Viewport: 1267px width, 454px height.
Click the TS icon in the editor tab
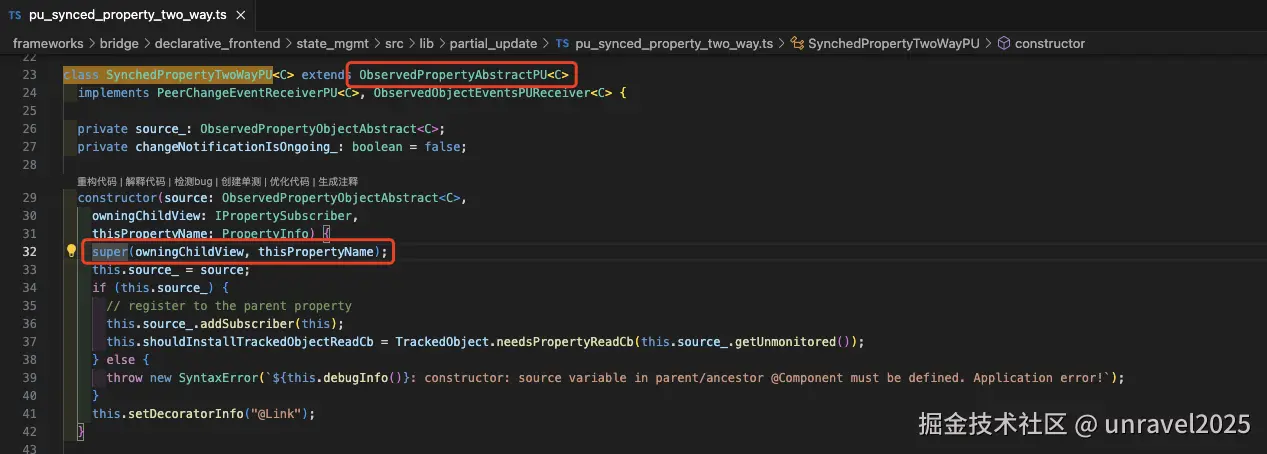[x=15, y=15]
